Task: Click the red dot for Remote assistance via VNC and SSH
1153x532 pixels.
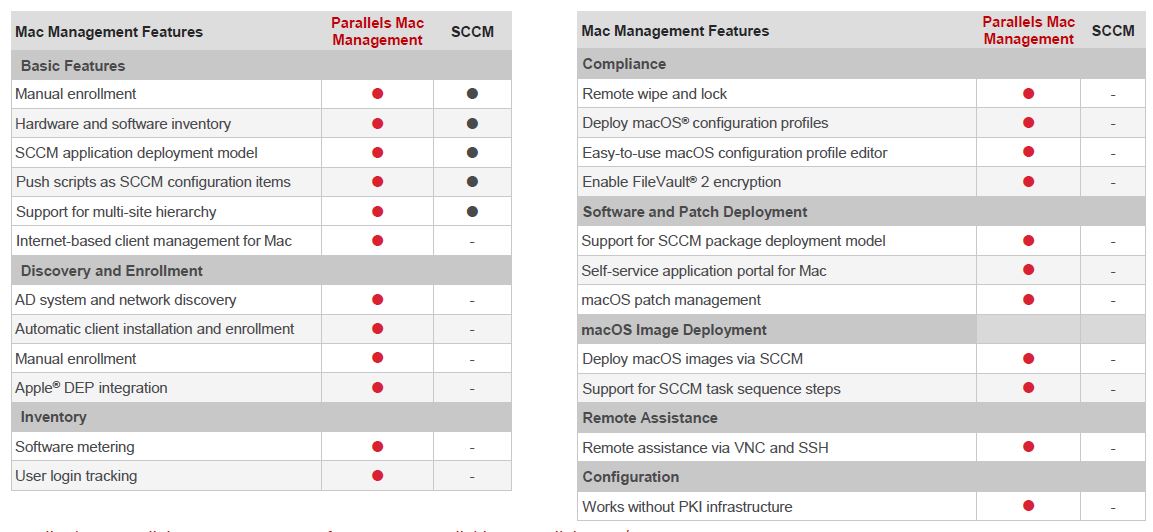Action: [1028, 447]
